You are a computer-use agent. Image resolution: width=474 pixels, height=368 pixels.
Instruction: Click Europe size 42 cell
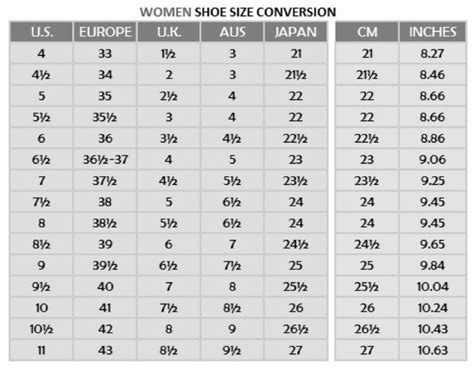point(105,329)
